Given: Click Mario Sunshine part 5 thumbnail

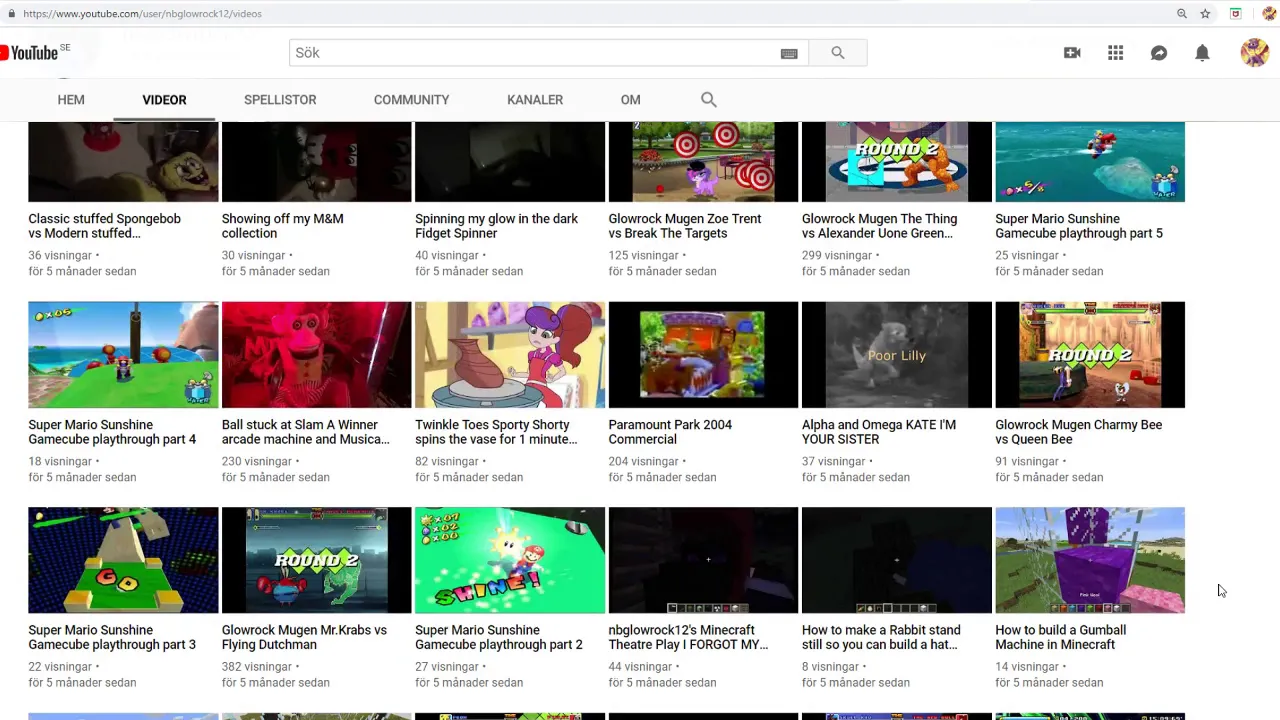Looking at the screenshot, I should coord(1090,162).
